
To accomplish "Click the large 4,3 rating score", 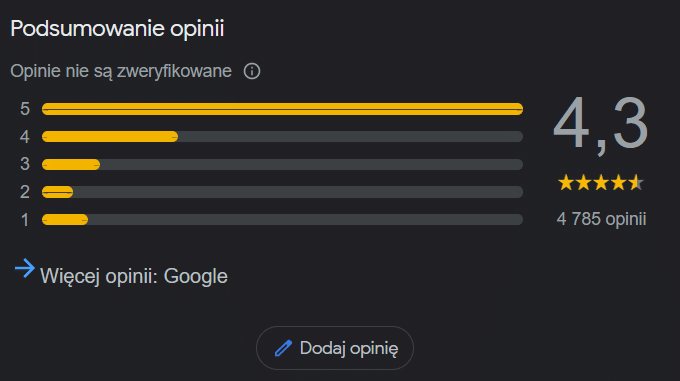I will pyautogui.click(x=601, y=125).
